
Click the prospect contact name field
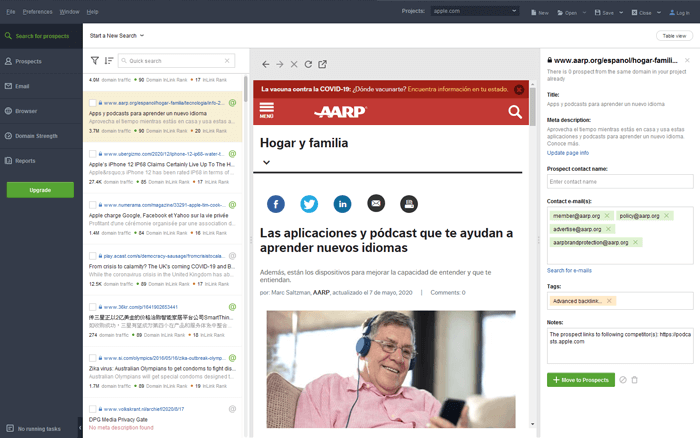pos(620,182)
